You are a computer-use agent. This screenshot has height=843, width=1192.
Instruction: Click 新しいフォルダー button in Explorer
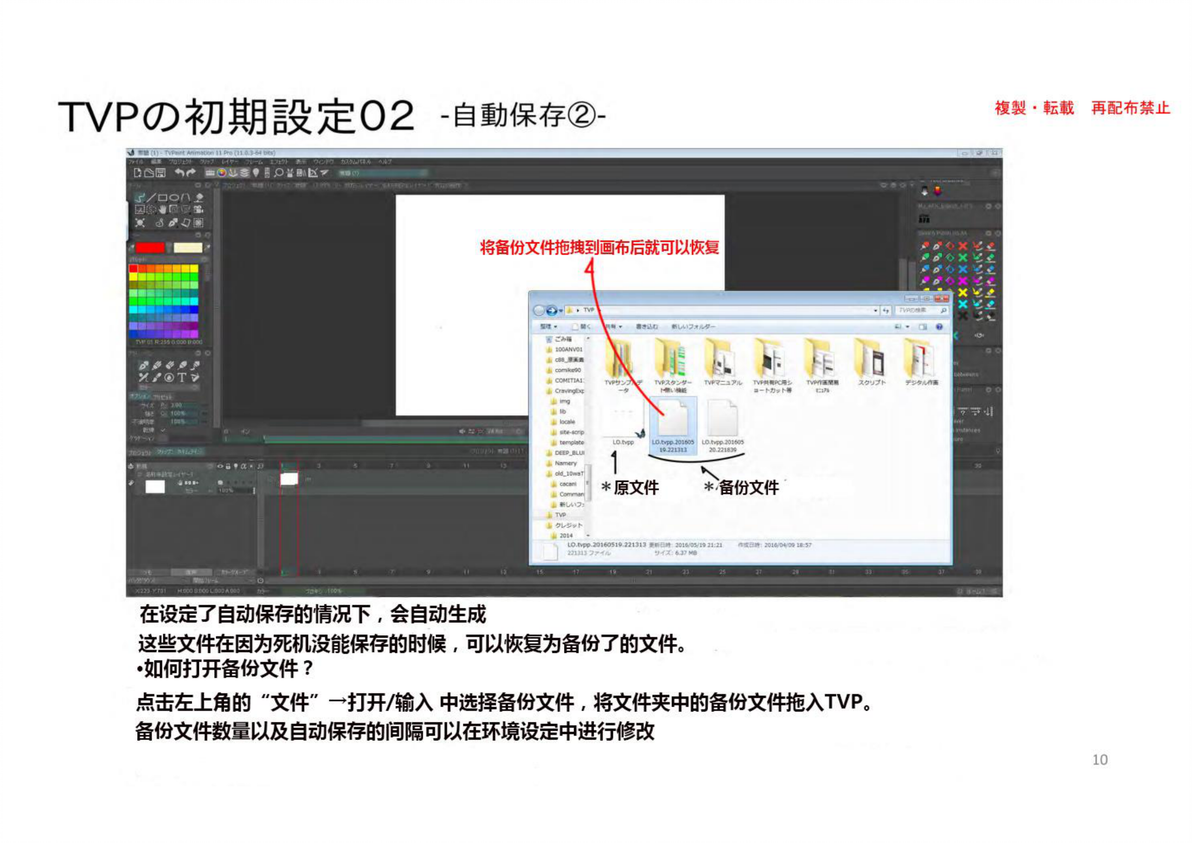point(693,327)
